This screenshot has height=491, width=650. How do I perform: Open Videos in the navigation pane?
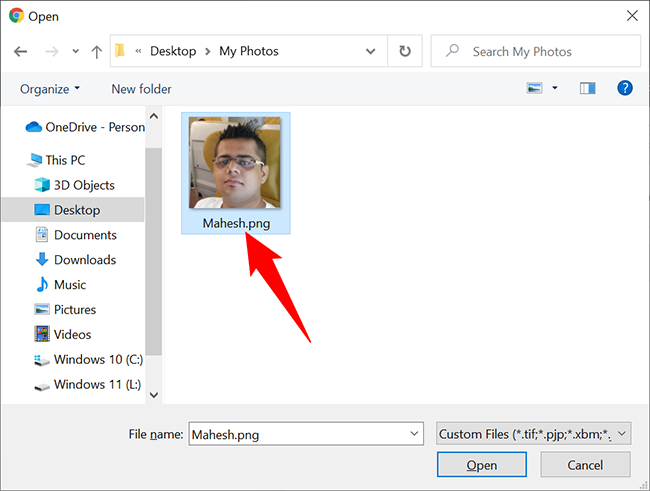63,334
